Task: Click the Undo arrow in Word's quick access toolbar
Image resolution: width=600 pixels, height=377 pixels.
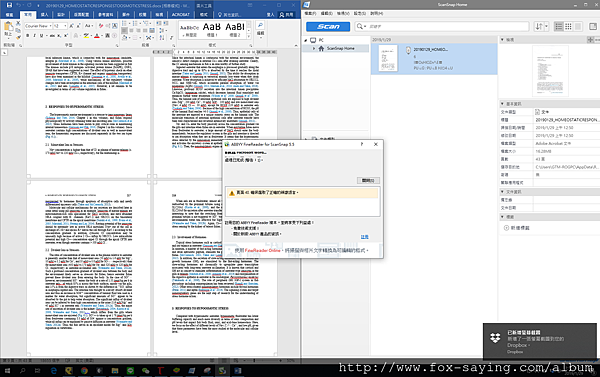Action: [18, 5]
